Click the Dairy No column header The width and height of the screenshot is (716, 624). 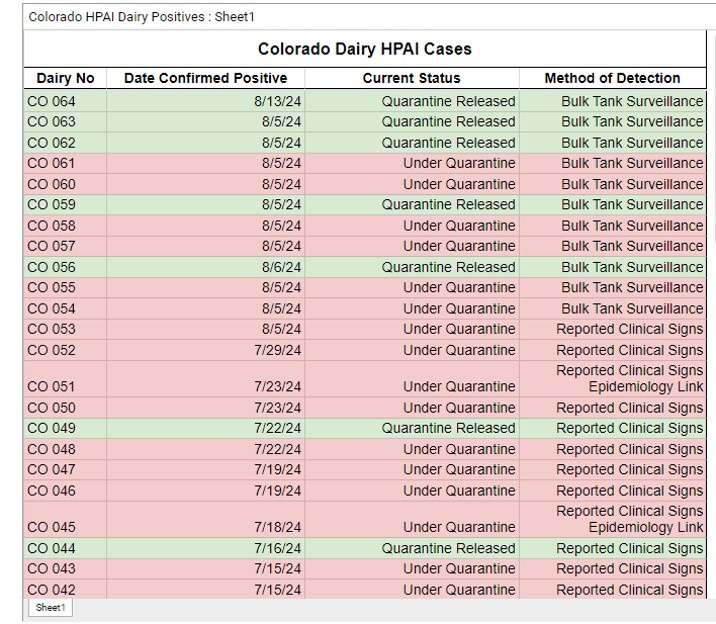click(x=65, y=78)
